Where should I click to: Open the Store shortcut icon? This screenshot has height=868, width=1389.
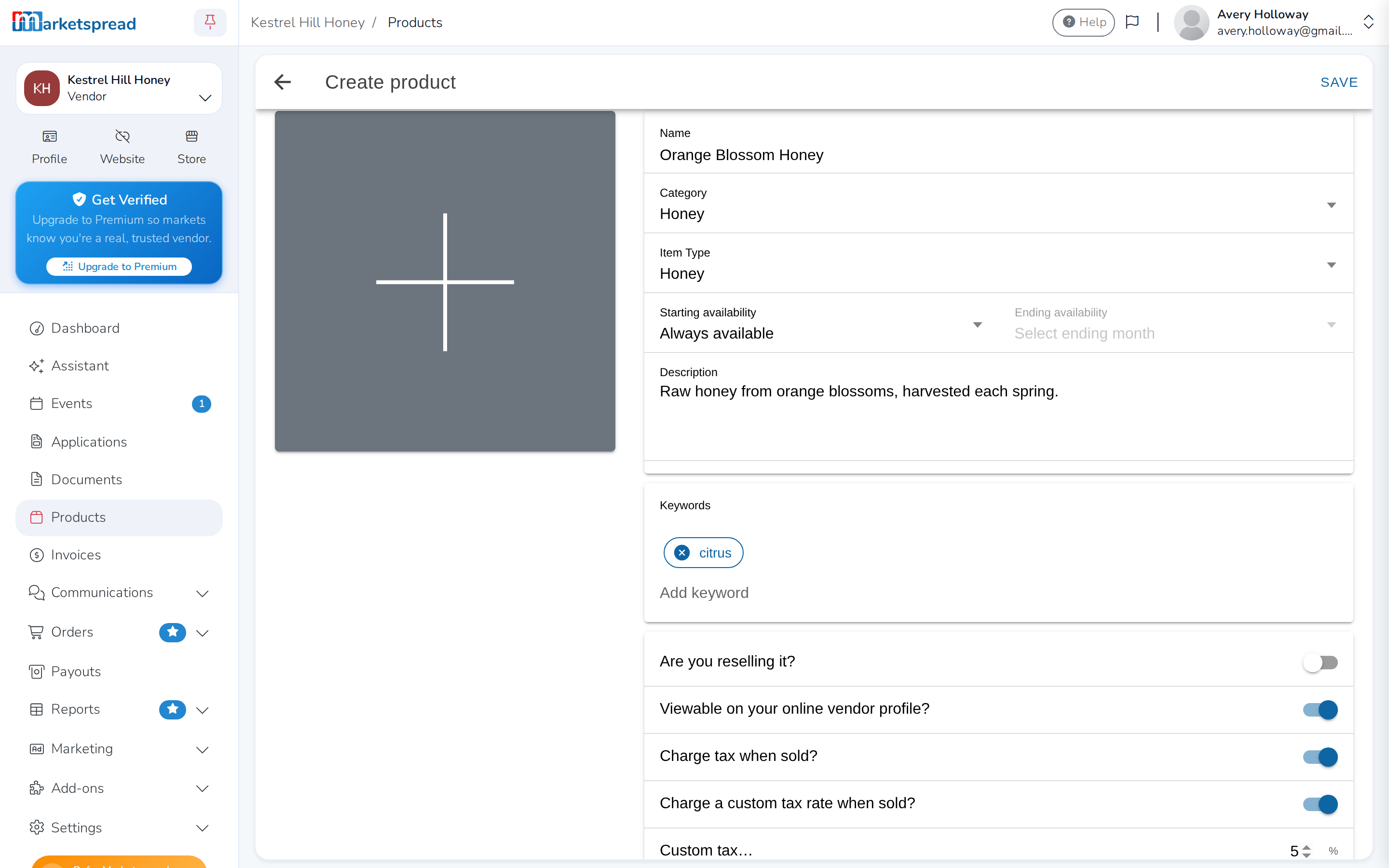[x=191, y=136]
